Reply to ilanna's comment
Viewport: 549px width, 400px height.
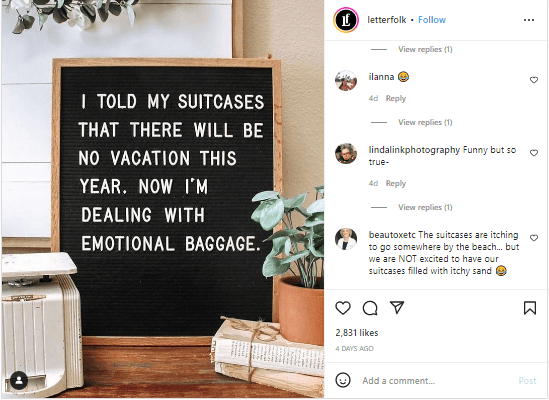[x=396, y=98]
